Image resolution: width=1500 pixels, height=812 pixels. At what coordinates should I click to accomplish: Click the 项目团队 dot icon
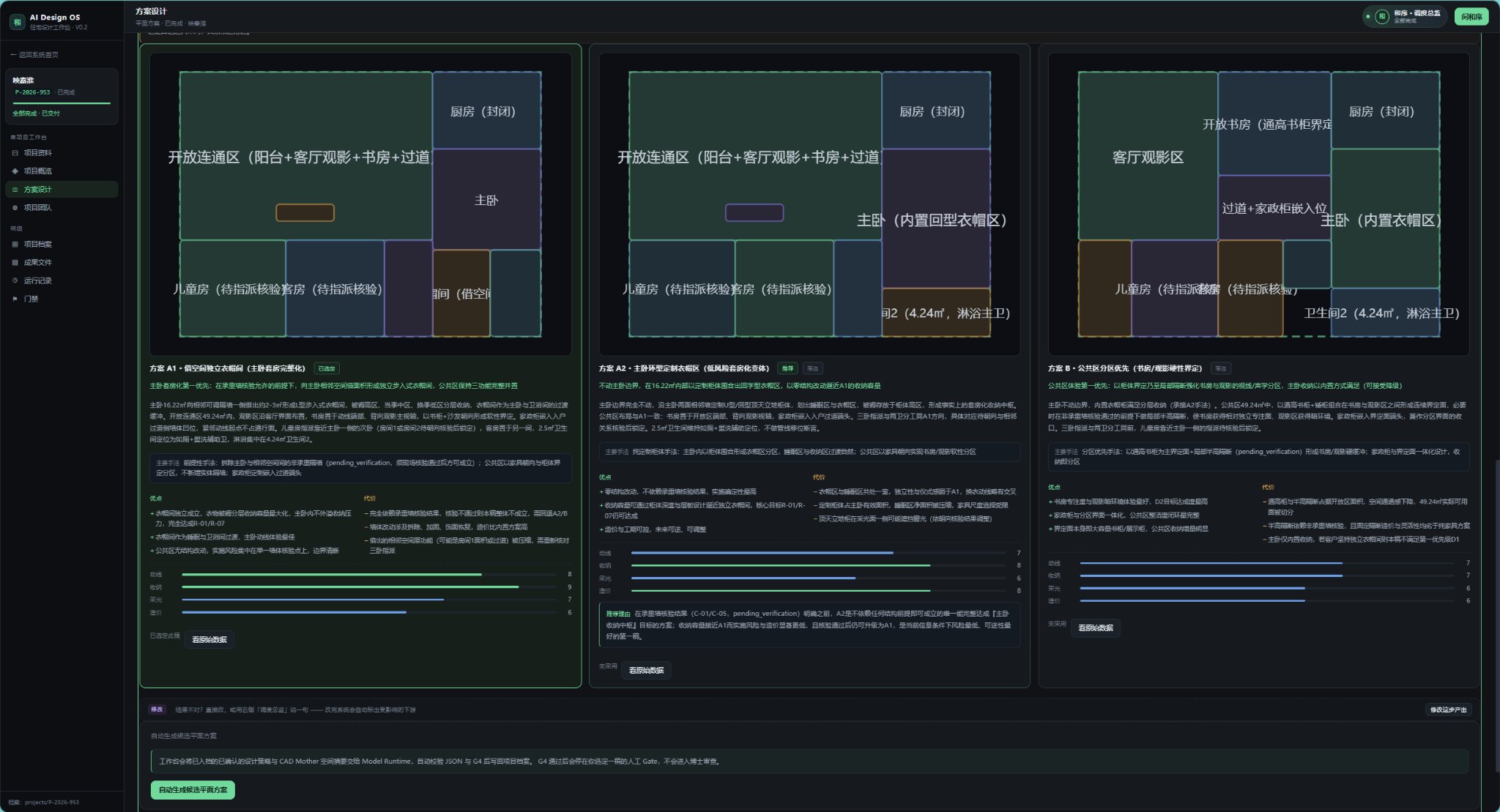click(15, 208)
